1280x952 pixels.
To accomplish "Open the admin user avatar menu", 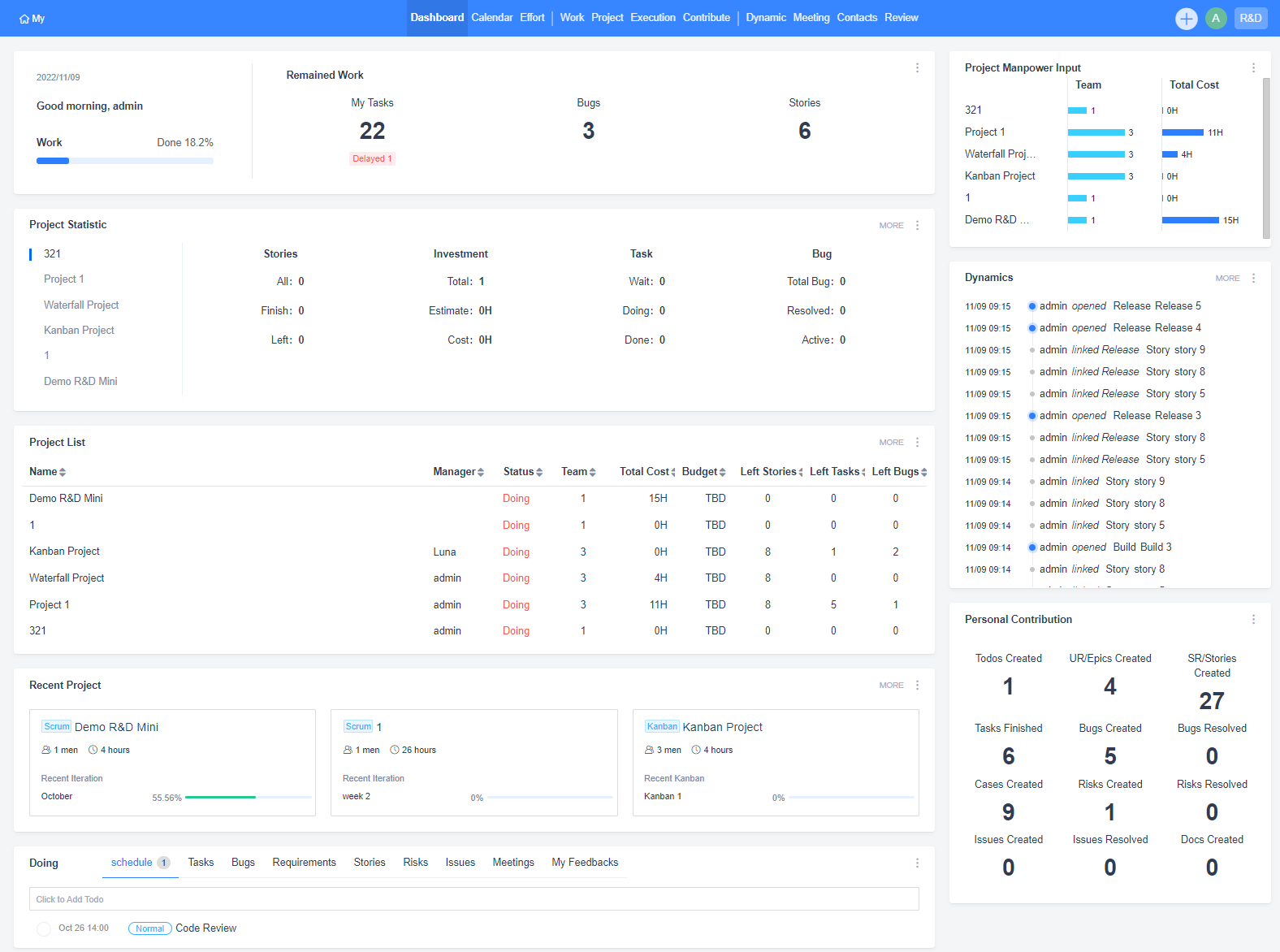I will [1215, 19].
